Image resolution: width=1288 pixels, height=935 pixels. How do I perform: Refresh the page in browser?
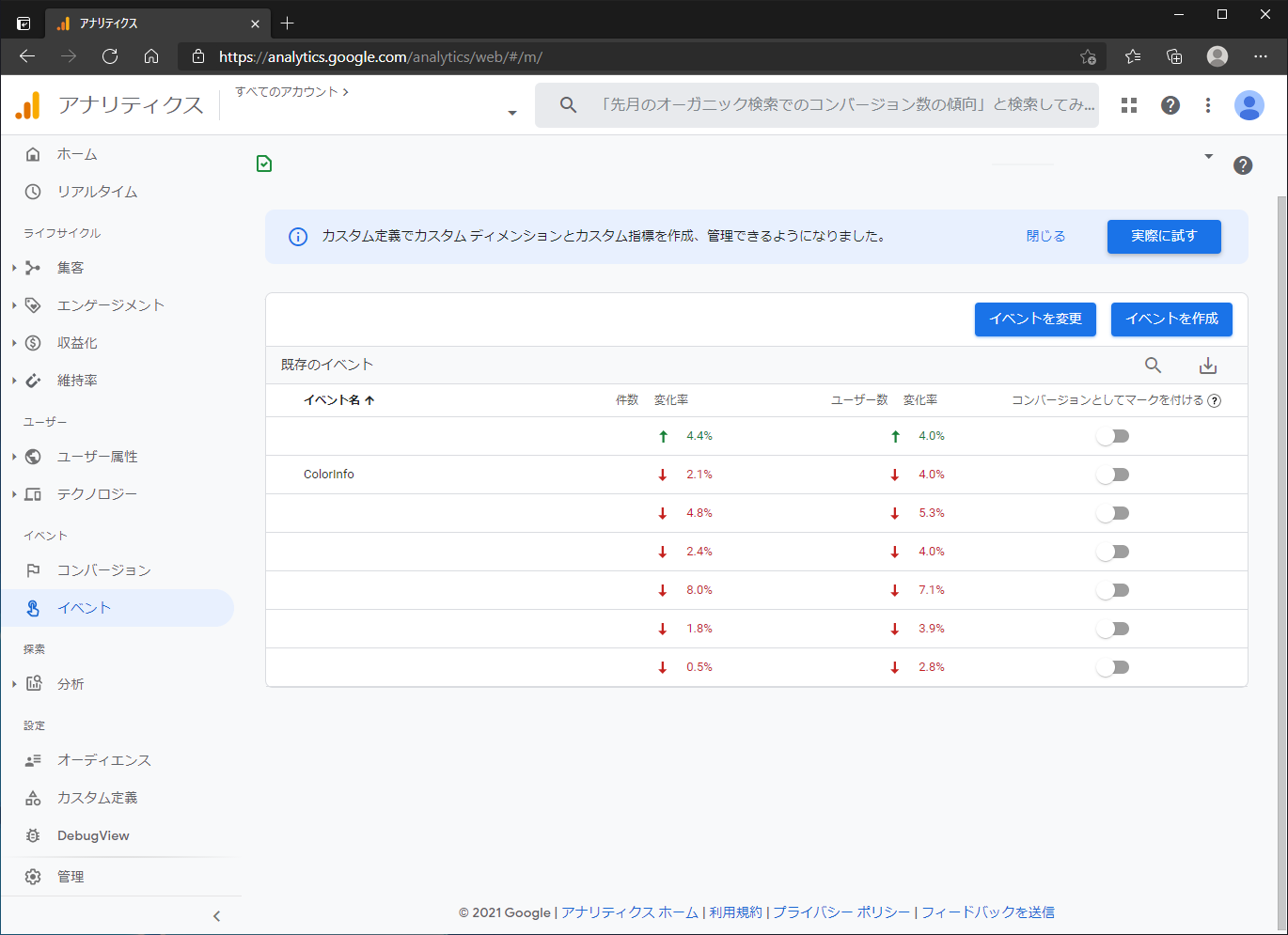pyautogui.click(x=110, y=56)
